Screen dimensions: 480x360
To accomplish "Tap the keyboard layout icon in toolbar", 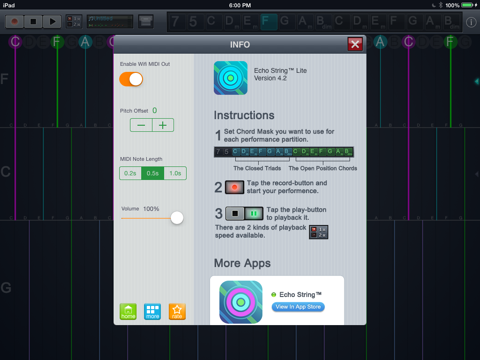I will pos(146,22).
